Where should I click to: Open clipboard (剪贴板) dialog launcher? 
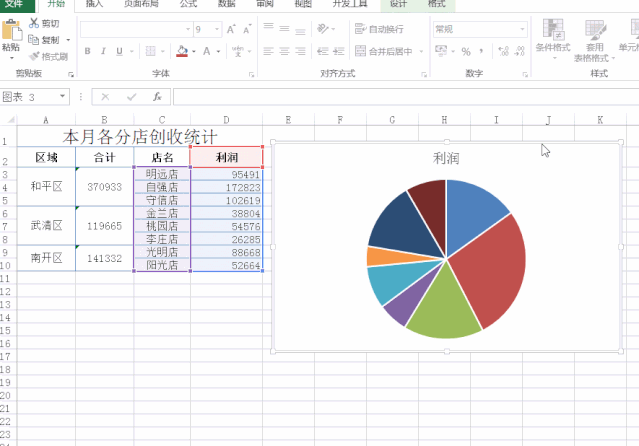click(x=71, y=75)
